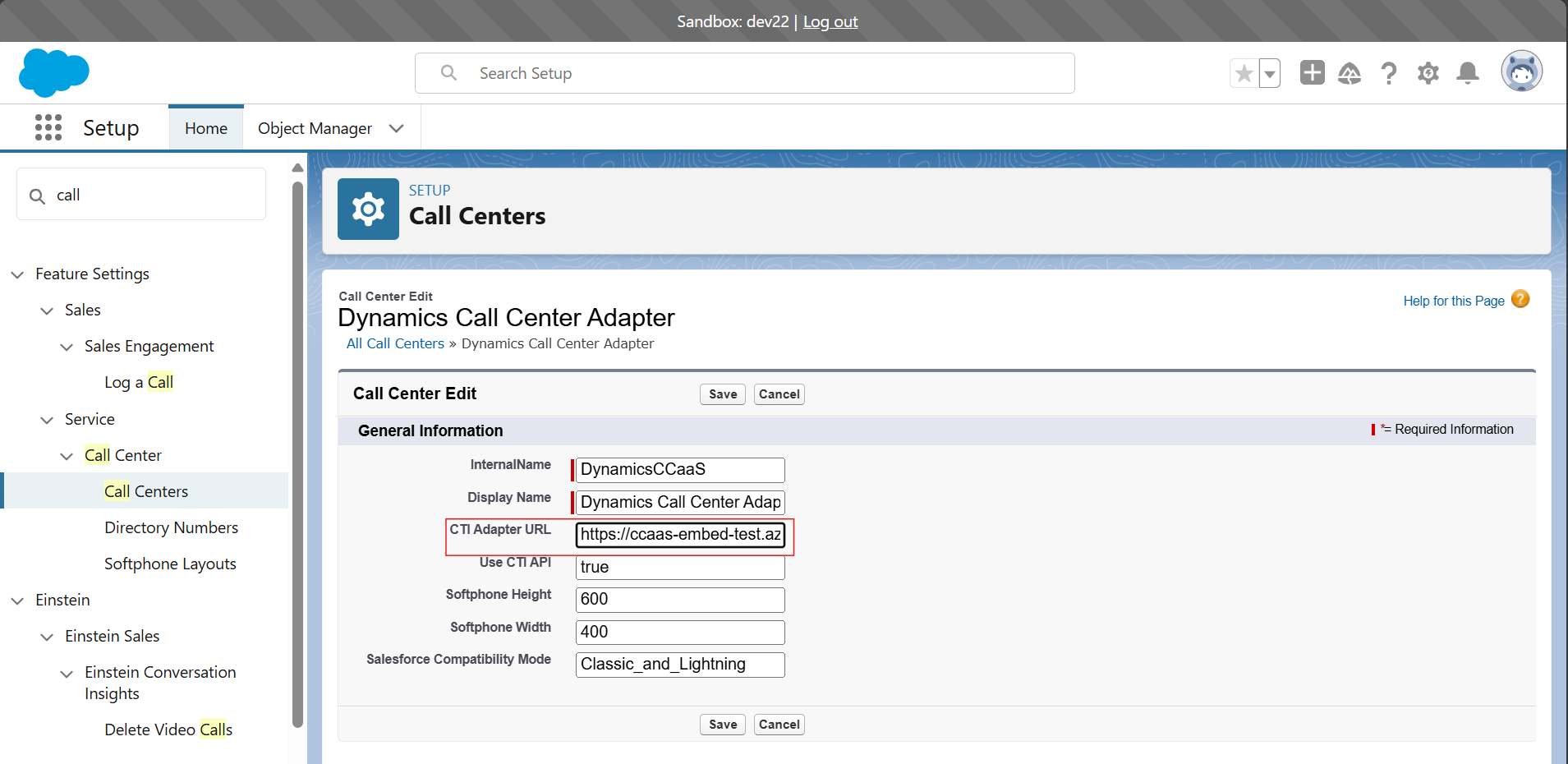The image size is (1568, 764).
Task: Collapse Einstein Conversation Insights node
Action: tap(67, 674)
